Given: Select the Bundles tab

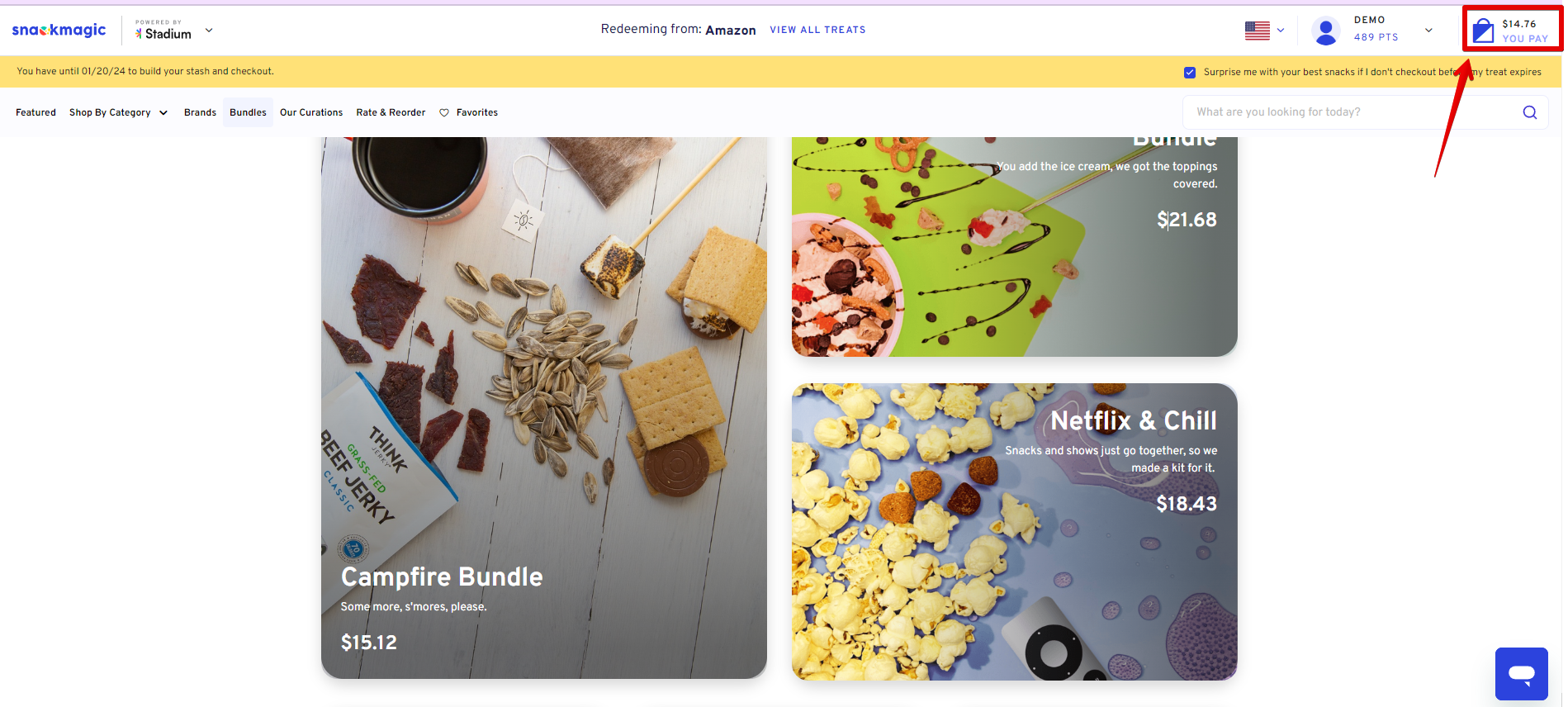Looking at the screenshot, I should (248, 112).
